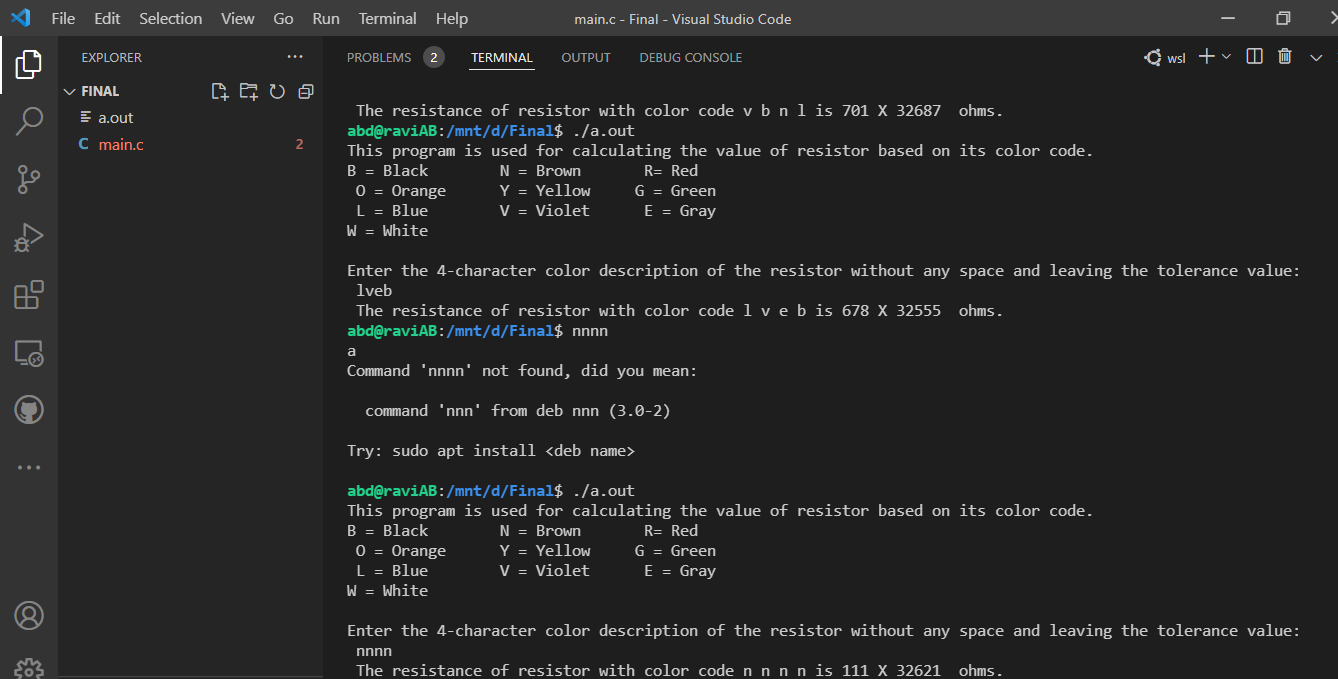Click result line '701 X 32687 ohms'
The image size is (1338, 679).
coord(679,111)
